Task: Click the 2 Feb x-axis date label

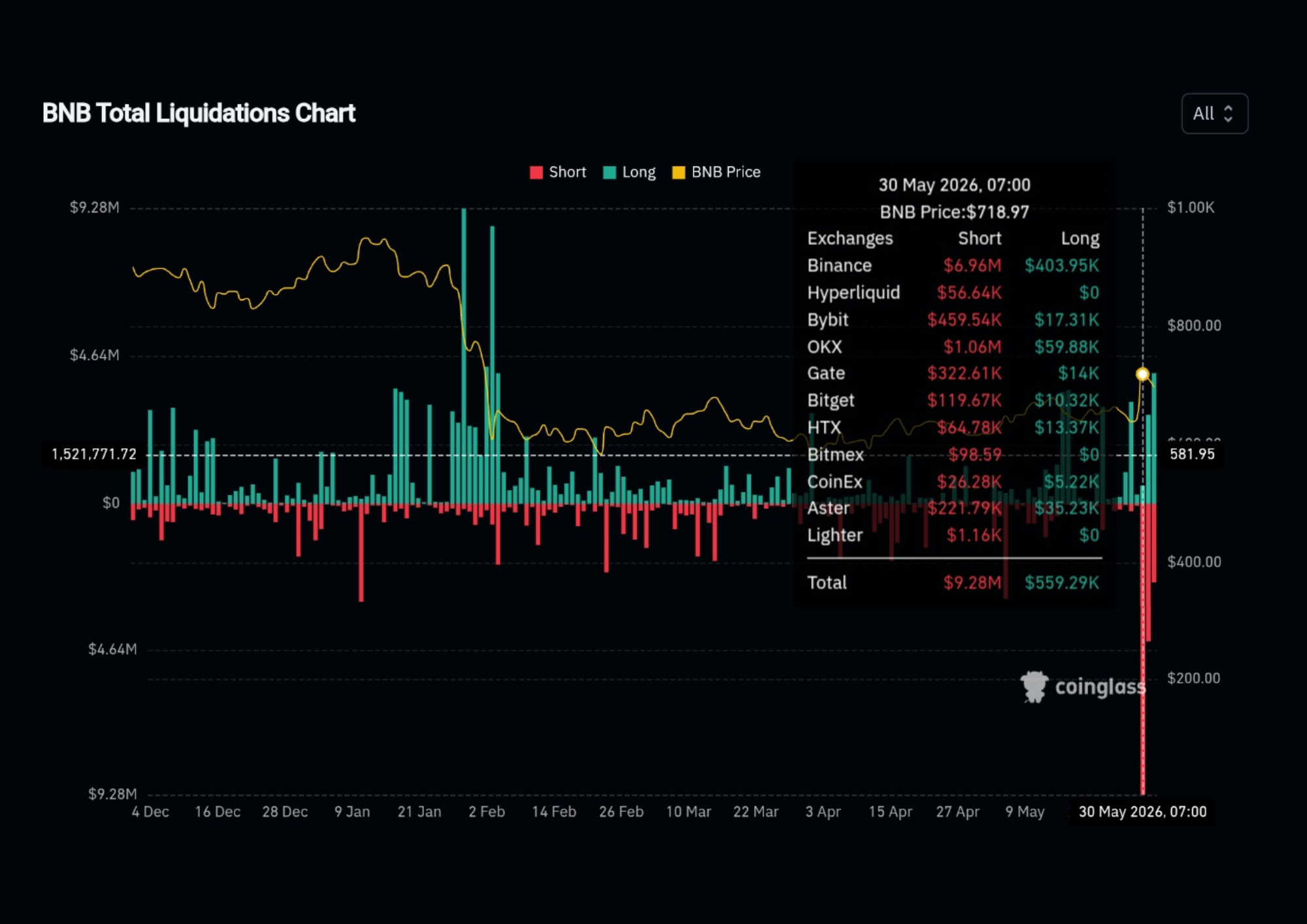Action: pos(487,812)
